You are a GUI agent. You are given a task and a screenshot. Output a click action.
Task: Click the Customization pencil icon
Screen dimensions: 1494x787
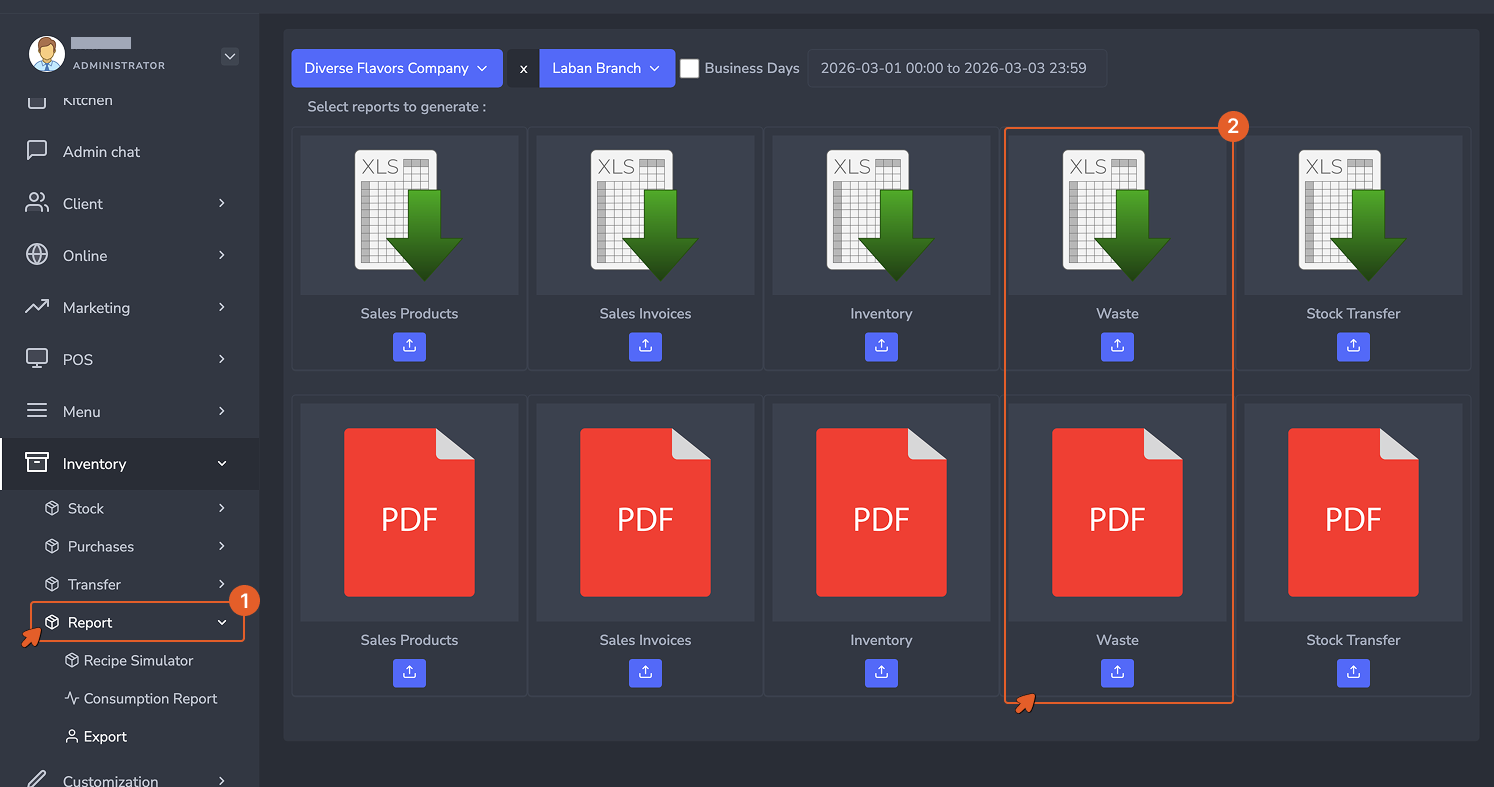coord(37,780)
